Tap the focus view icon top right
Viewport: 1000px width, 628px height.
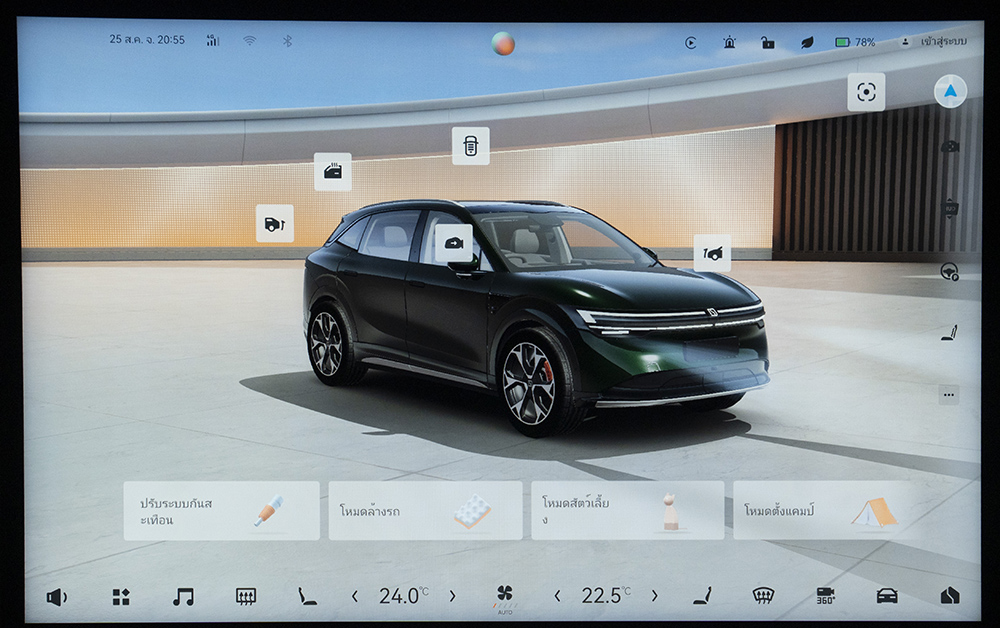(866, 92)
